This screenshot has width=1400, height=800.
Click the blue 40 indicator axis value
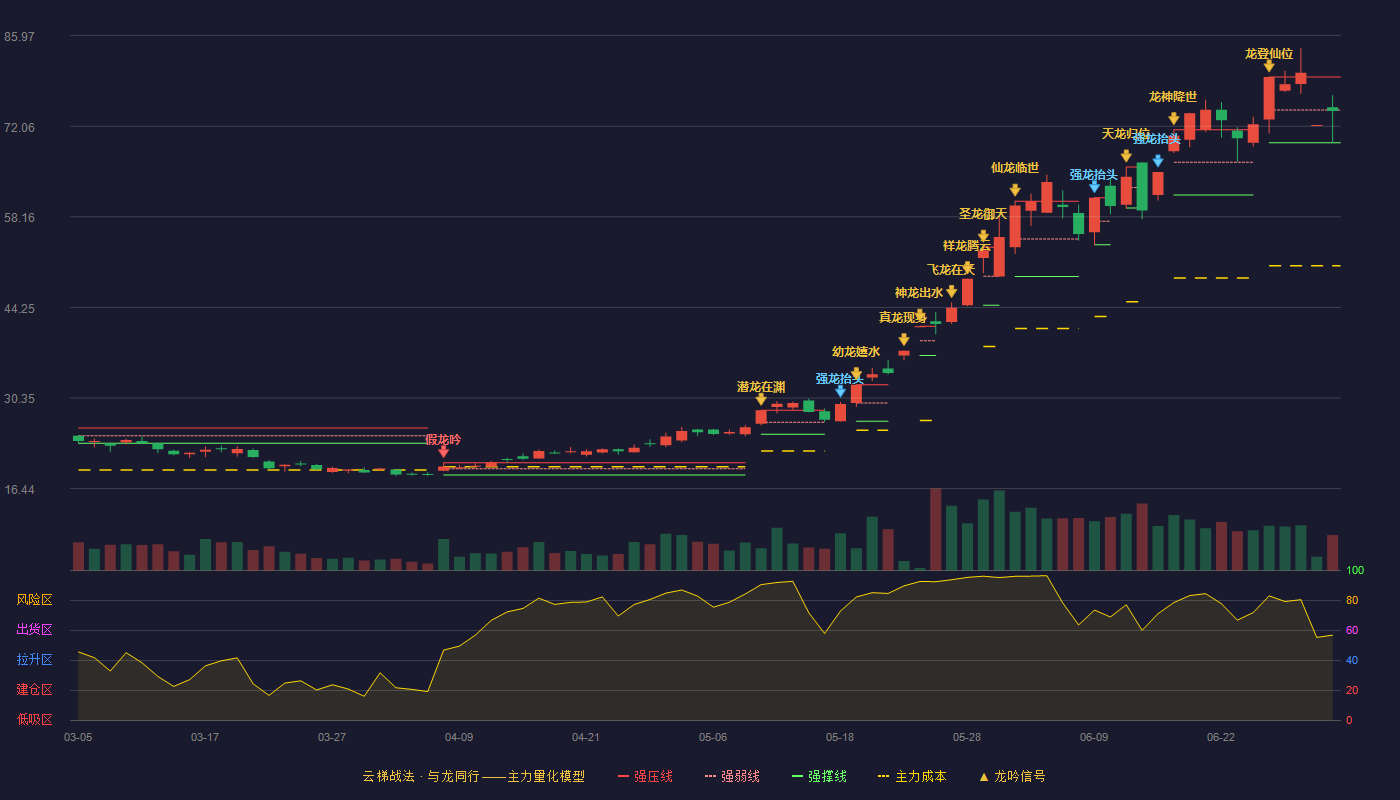tap(1351, 660)
